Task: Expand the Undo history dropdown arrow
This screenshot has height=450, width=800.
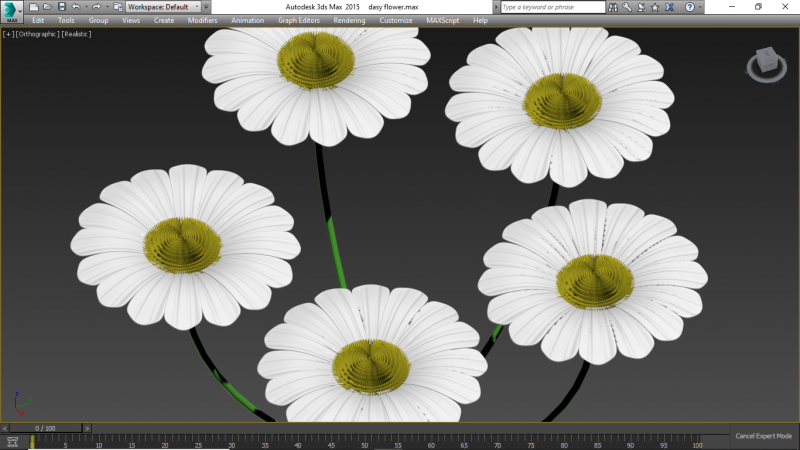Action: coord(86,7)
